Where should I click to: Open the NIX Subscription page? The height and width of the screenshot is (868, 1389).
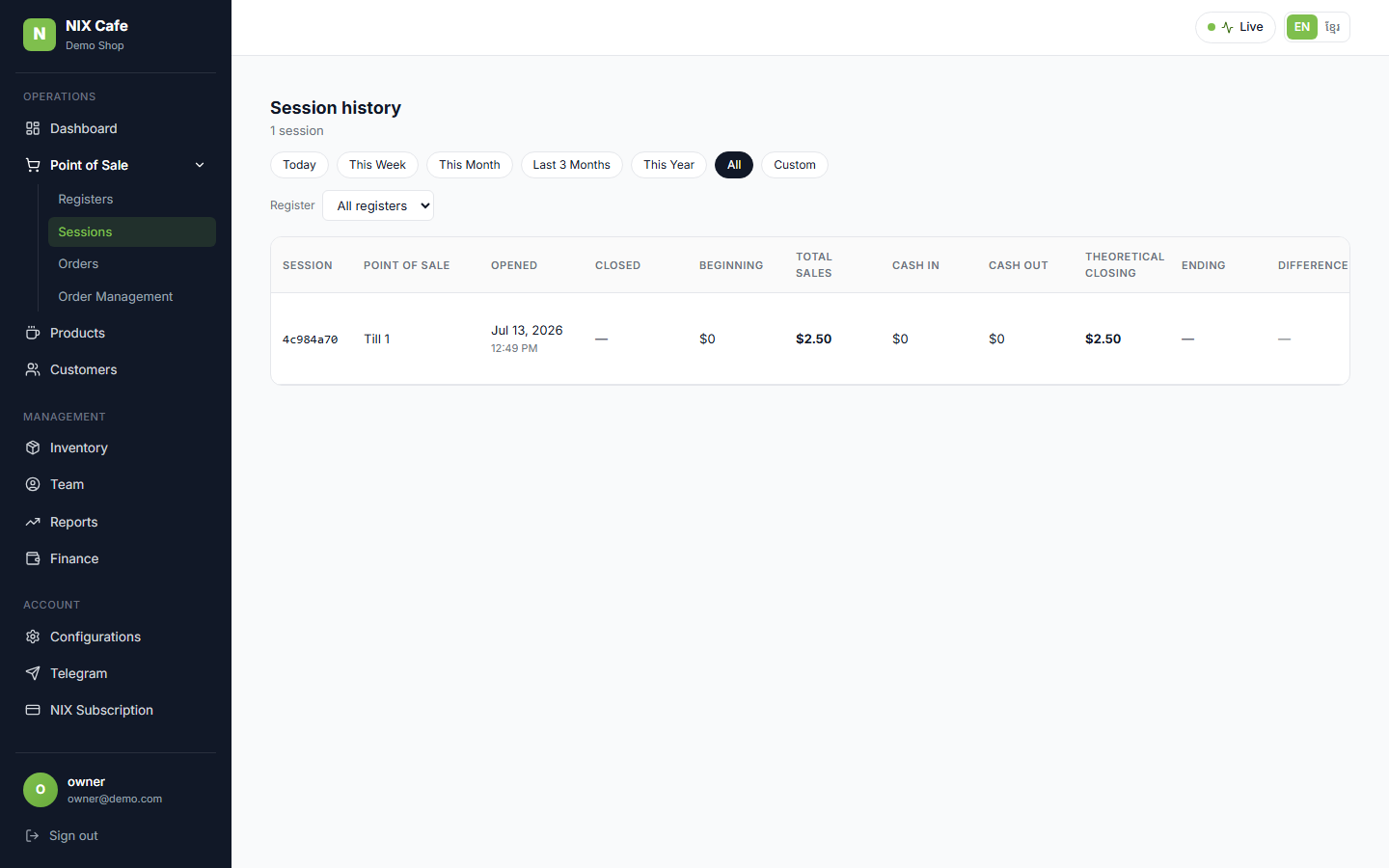[116, 710]
